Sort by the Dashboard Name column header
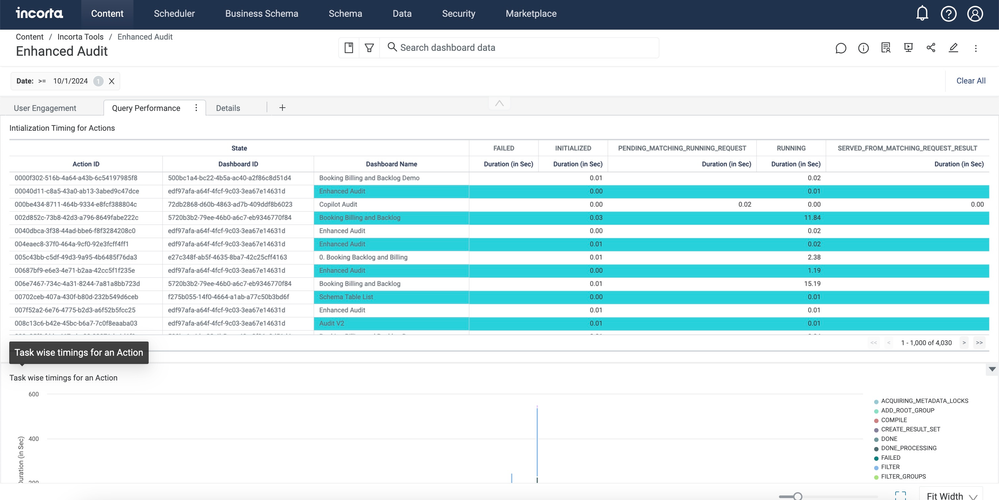The width and height of the screenshot is (999, 500). [391, 164]
